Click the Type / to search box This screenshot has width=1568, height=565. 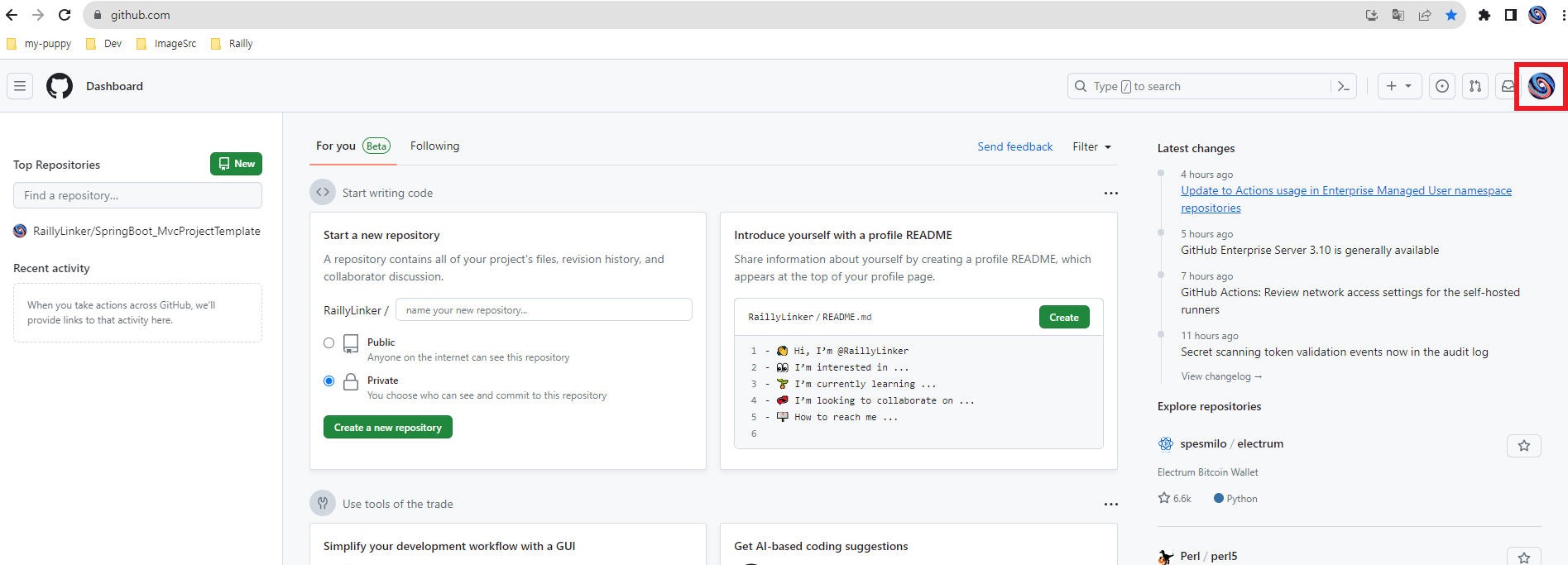1200,86
